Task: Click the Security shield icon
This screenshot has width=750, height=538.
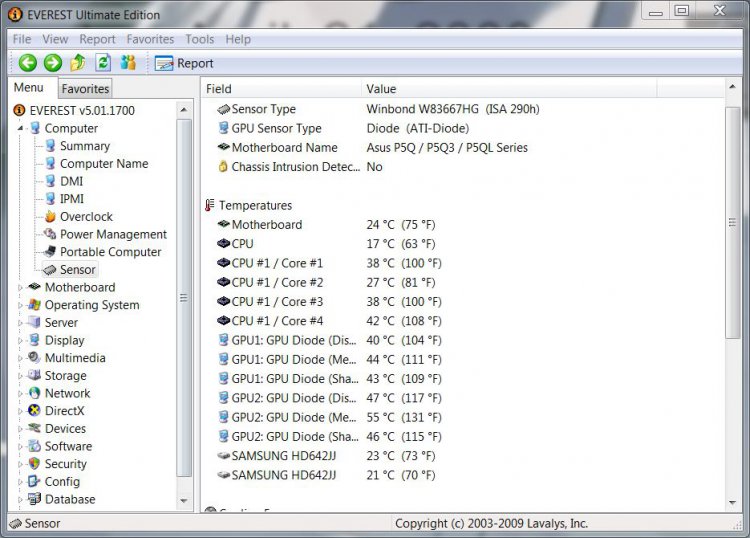Action: tap(34, 463)
